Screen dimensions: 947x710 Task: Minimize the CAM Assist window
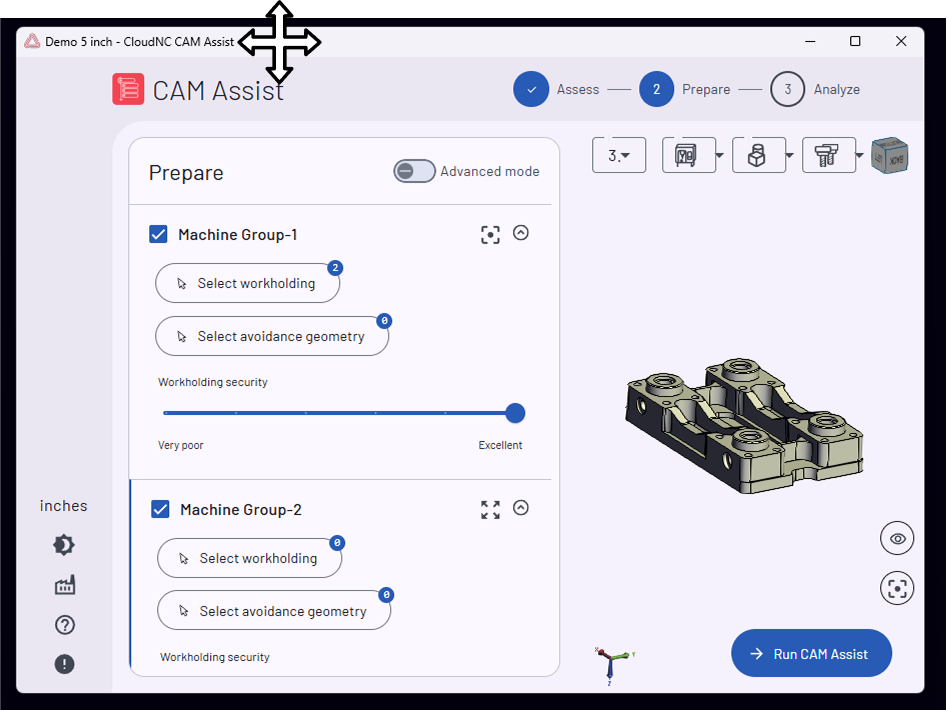coord(811,41)
